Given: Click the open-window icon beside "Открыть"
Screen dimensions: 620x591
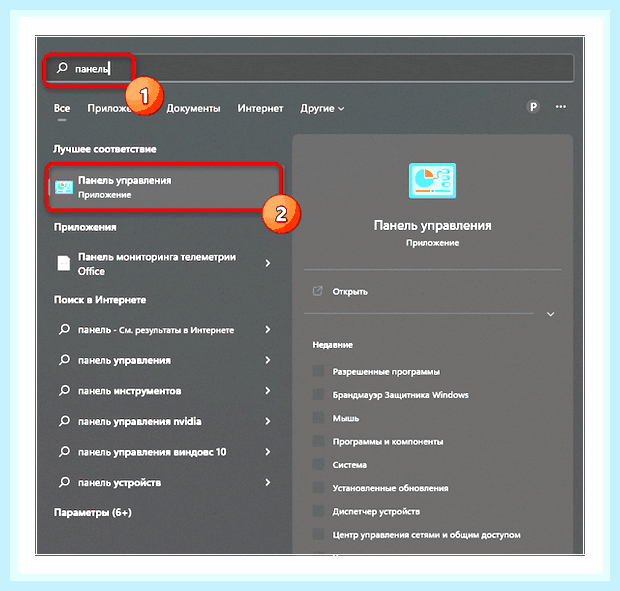Looking at the screenshot, I should coord(318,291).
